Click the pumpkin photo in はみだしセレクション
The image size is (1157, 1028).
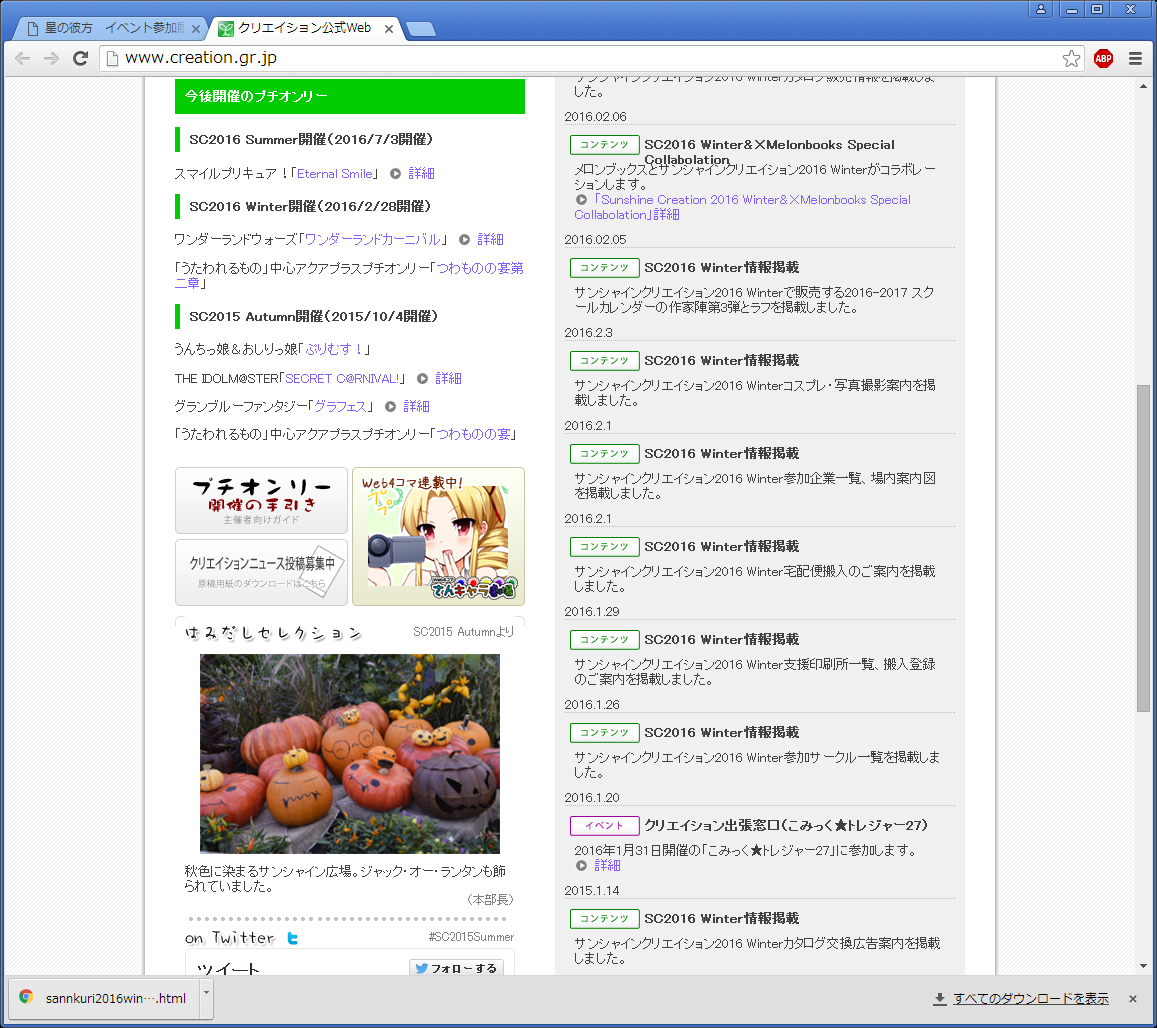pyautogui.click(x=350, y=753)
